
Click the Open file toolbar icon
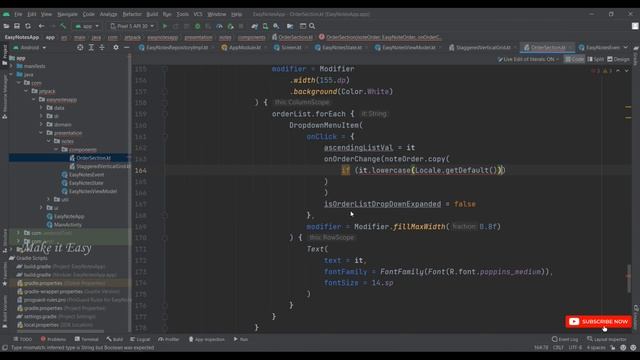(6, 26)
